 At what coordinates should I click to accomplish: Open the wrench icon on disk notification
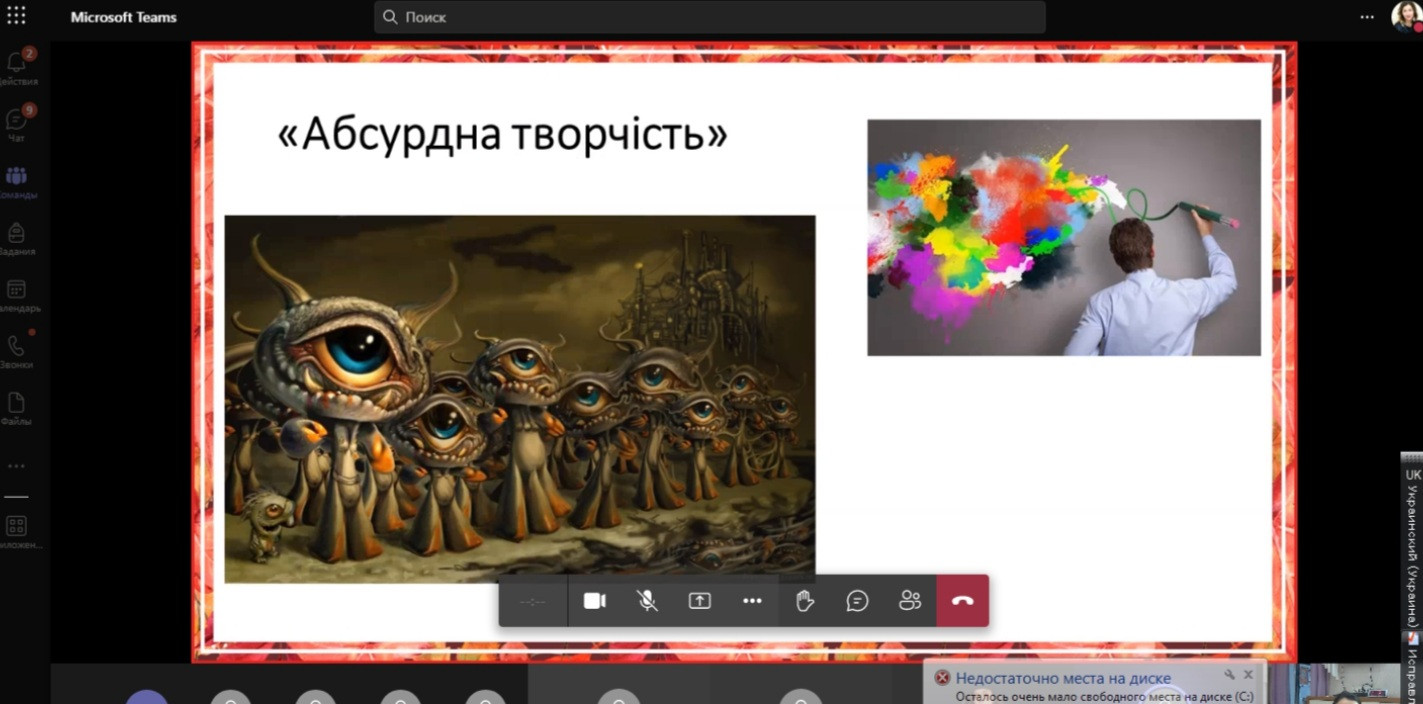point(1229,675)
